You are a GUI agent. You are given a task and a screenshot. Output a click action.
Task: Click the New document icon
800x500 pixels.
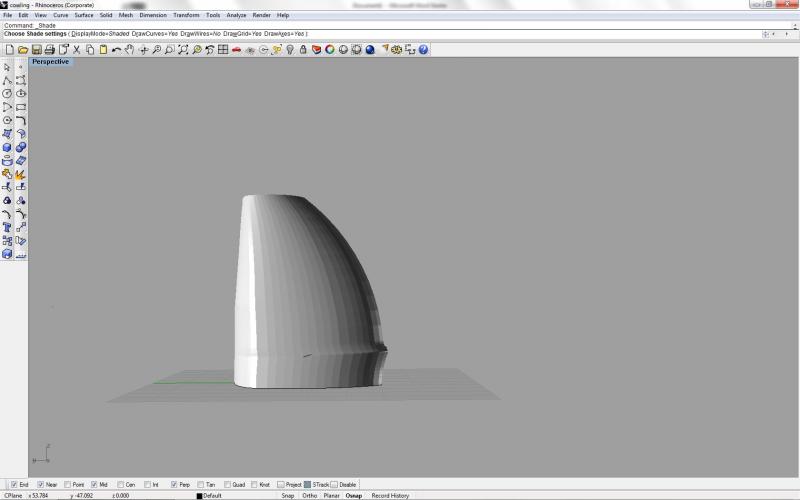point(9,49)
